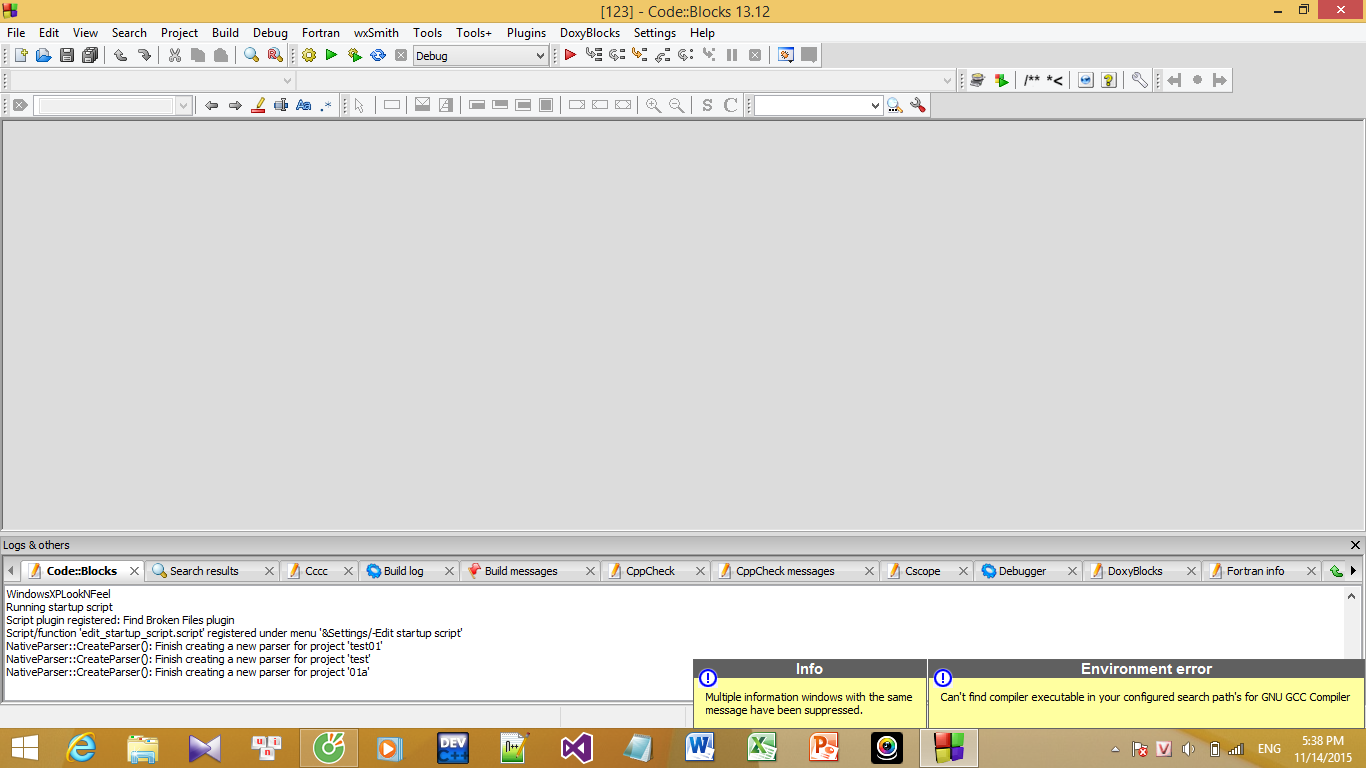The image size is (1366, 768).
Task: Toggle selected text search icon
Action: pyautogui.click(x=281, y=105)
